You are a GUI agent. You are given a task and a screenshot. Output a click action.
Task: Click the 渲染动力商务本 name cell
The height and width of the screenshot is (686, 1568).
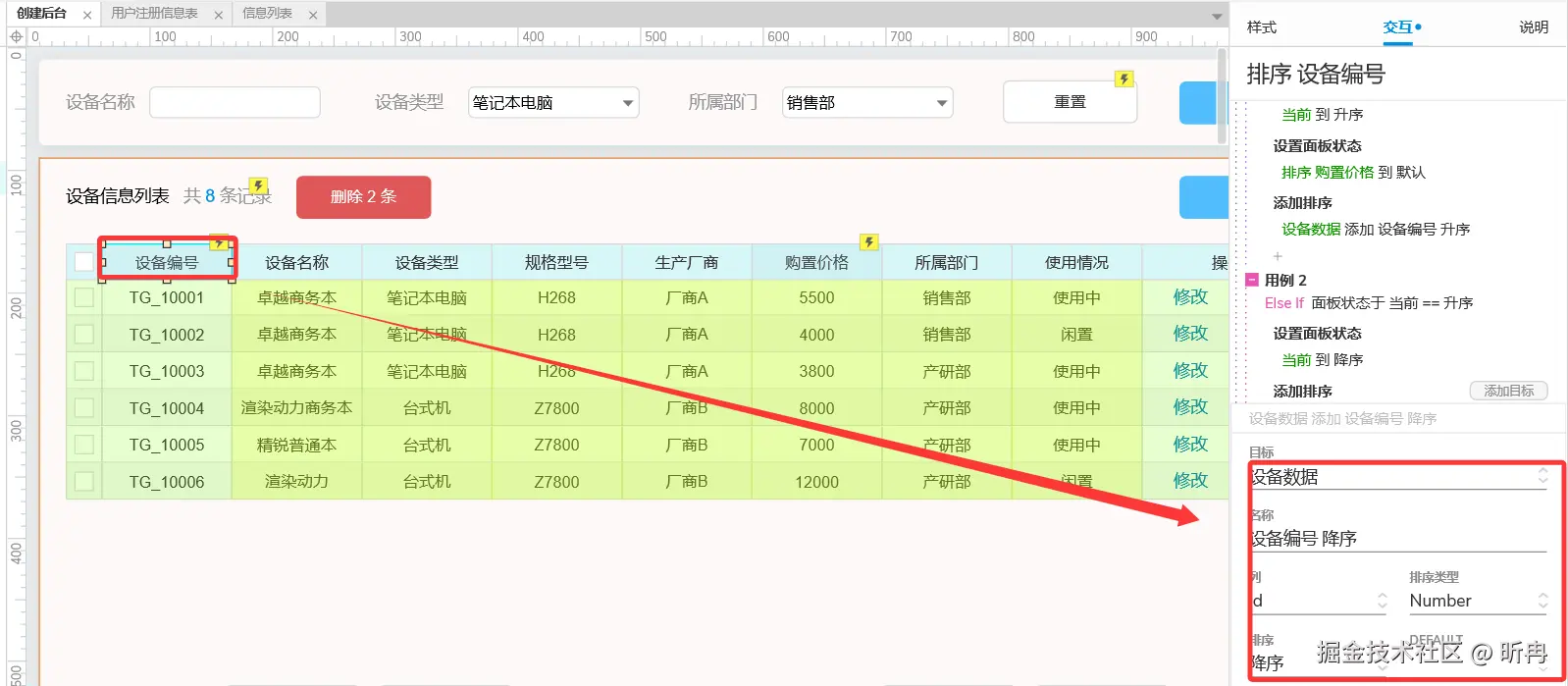[296, 407]
